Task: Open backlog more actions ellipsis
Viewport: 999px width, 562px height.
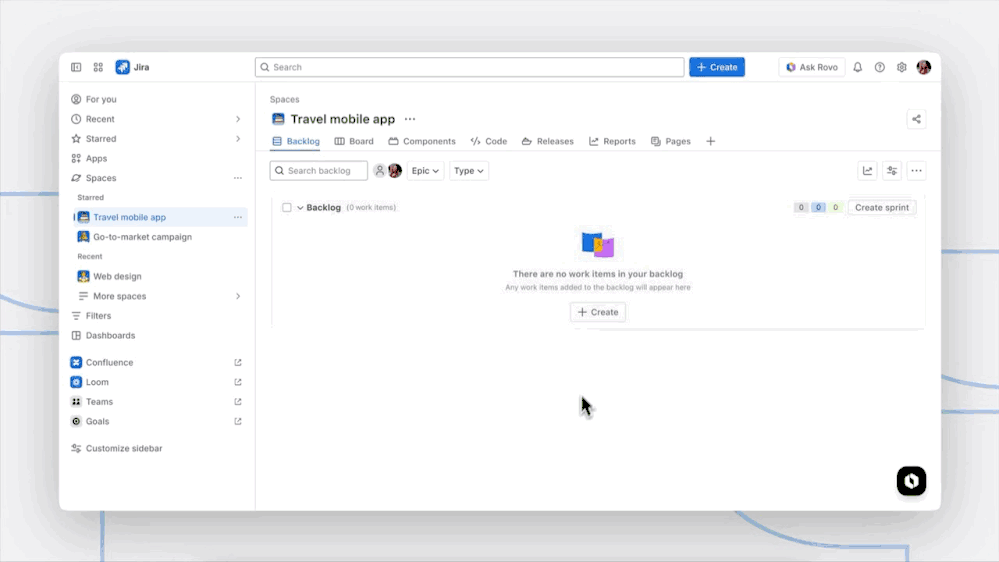Action: tap(916, 171)
